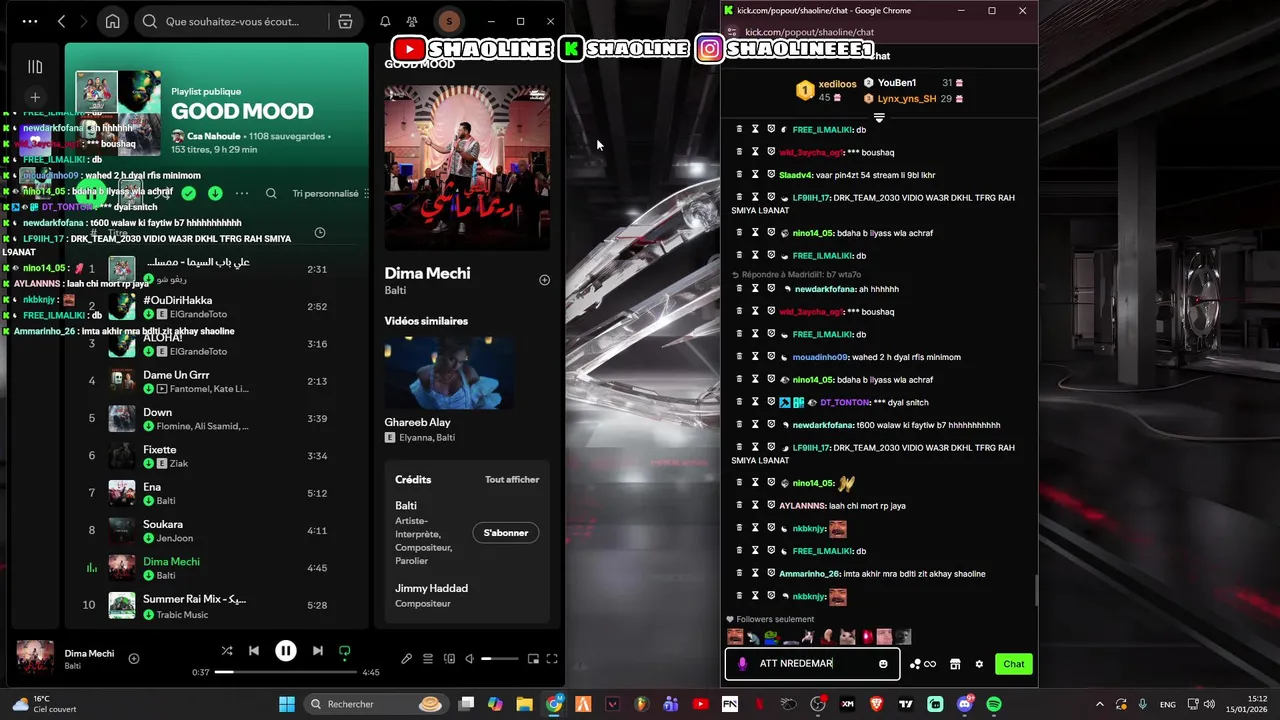1280x720 pixels.
Task: Open Spotify from taskbar
Action: point(994,704)
